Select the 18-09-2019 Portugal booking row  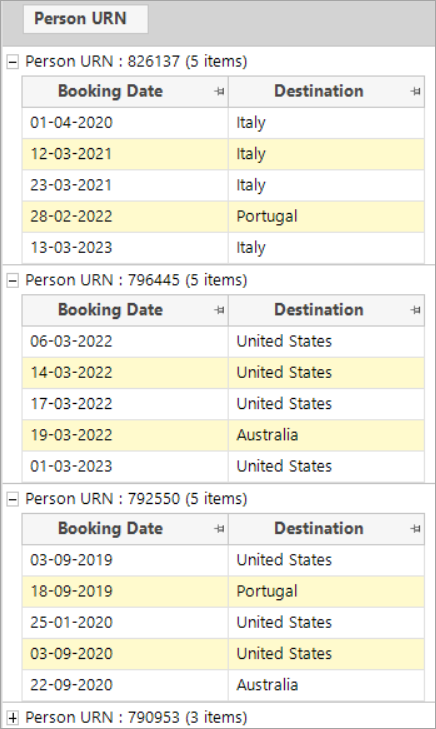223,591
